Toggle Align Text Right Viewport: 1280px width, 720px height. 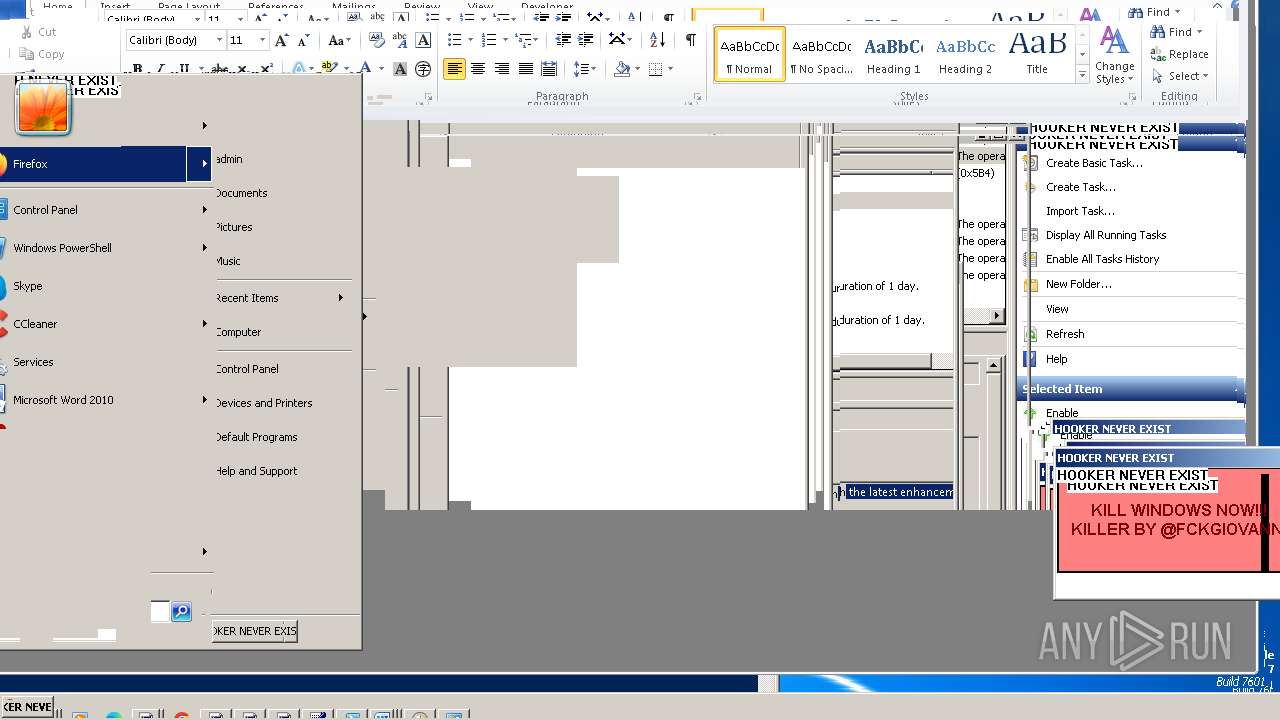(502, 69)
